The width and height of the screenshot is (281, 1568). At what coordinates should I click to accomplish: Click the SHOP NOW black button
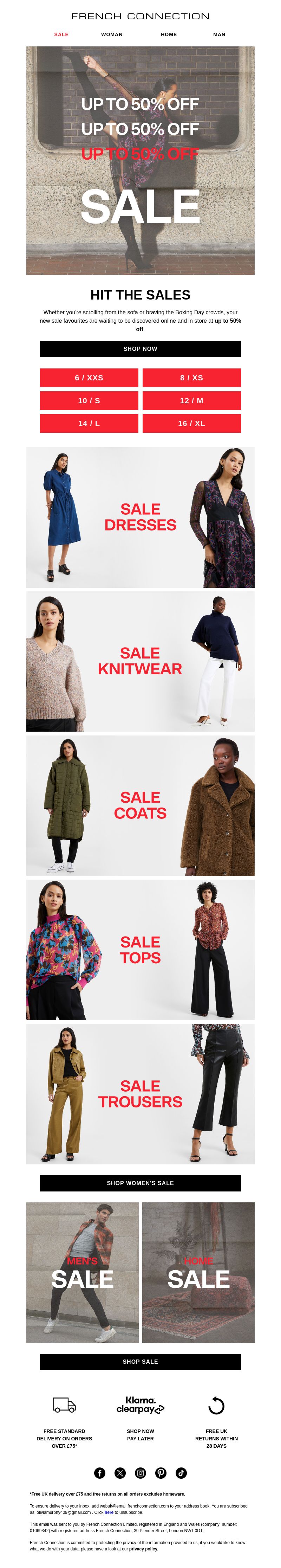(140, 349)
